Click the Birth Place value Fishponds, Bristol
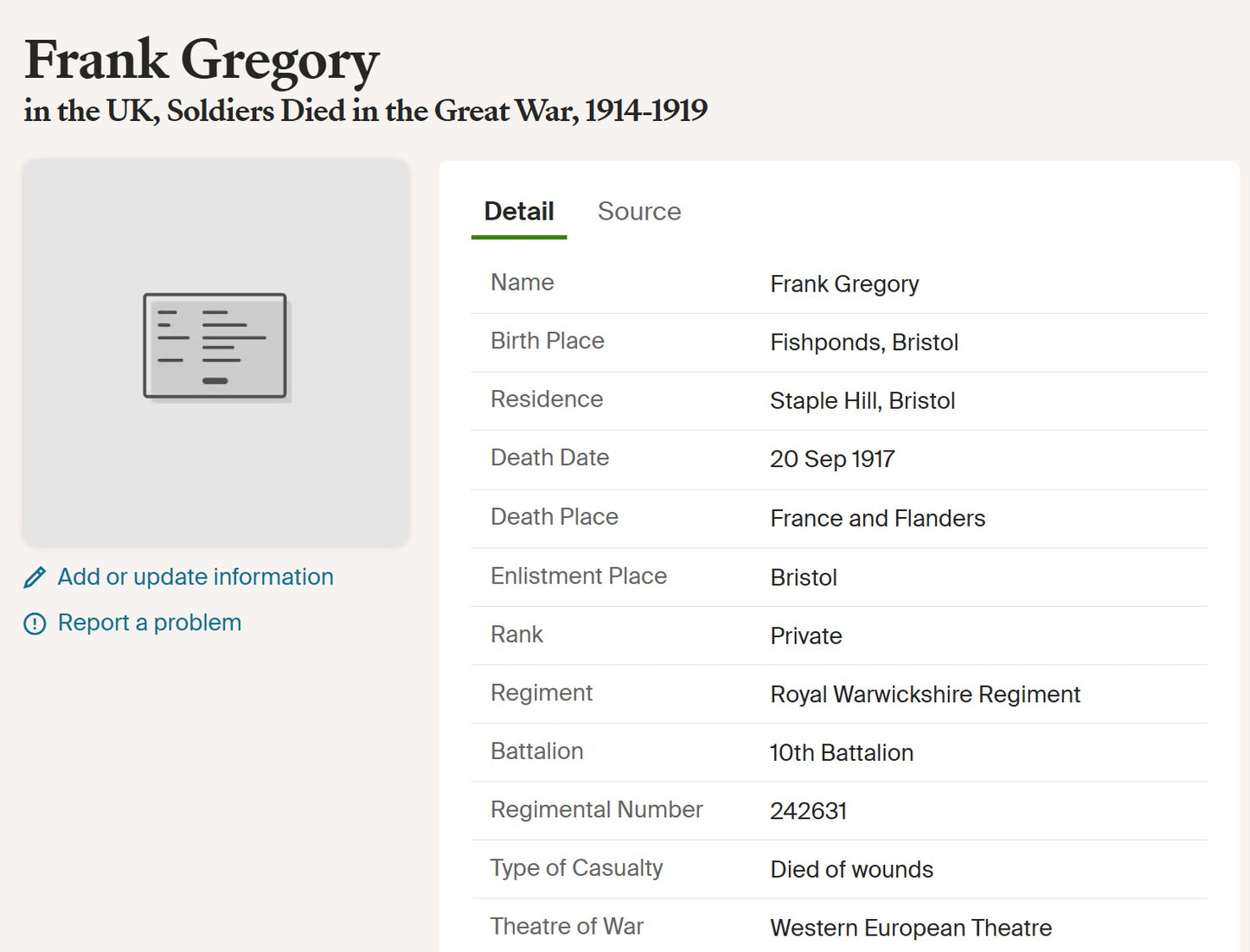Image resolution: width=1250 pixels, height=952 pixels. tap(863, 342)
